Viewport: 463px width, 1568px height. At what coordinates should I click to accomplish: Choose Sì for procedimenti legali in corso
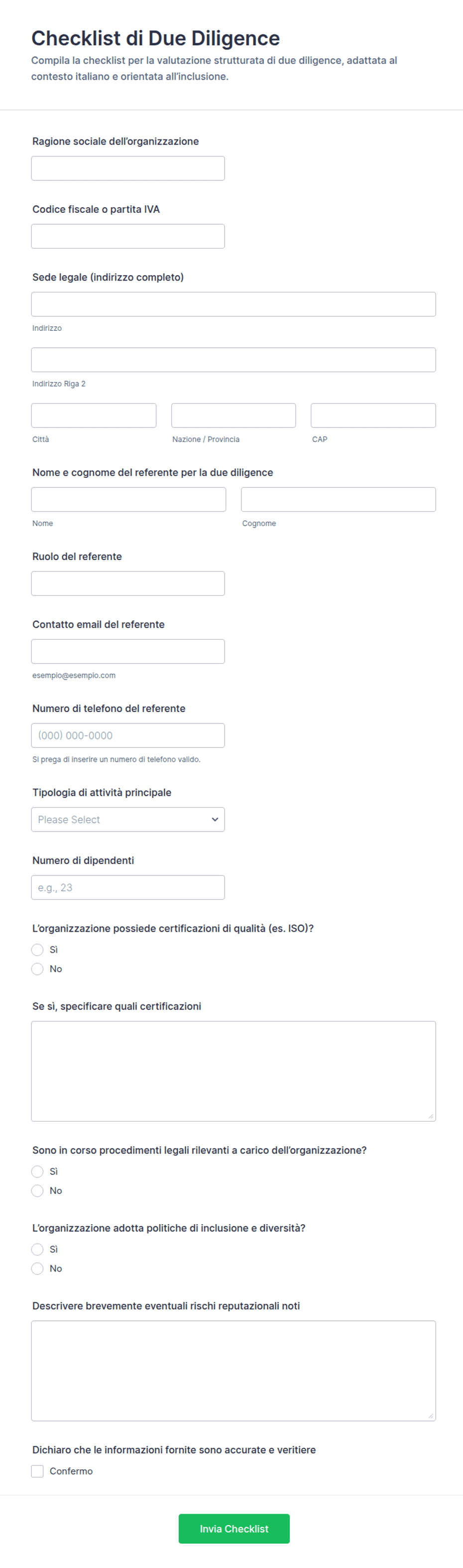coord(38,1171)
